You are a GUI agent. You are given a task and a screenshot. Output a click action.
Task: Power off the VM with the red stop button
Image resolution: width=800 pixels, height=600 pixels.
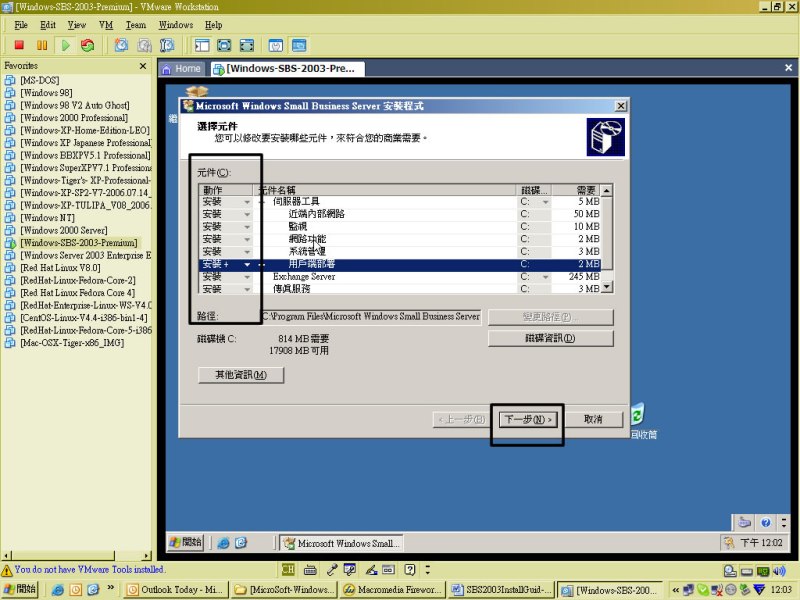coord(19,45)
